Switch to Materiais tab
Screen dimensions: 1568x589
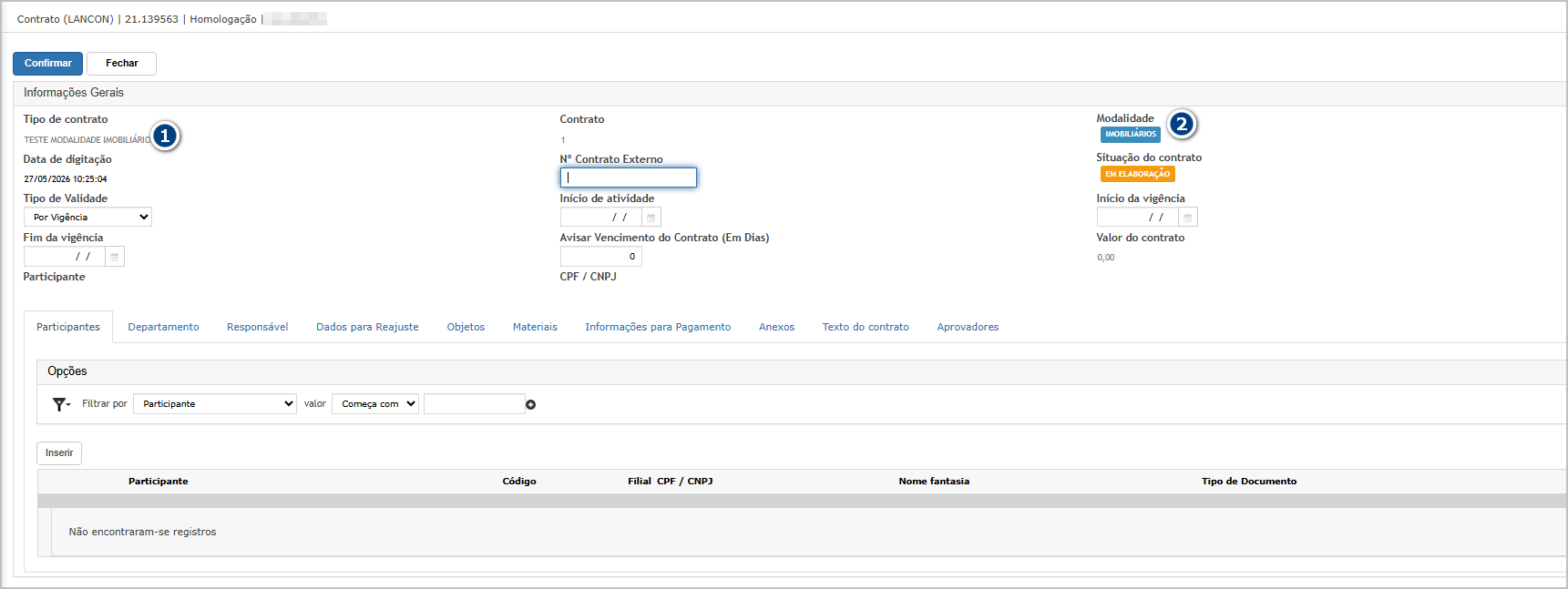[535, 327]
